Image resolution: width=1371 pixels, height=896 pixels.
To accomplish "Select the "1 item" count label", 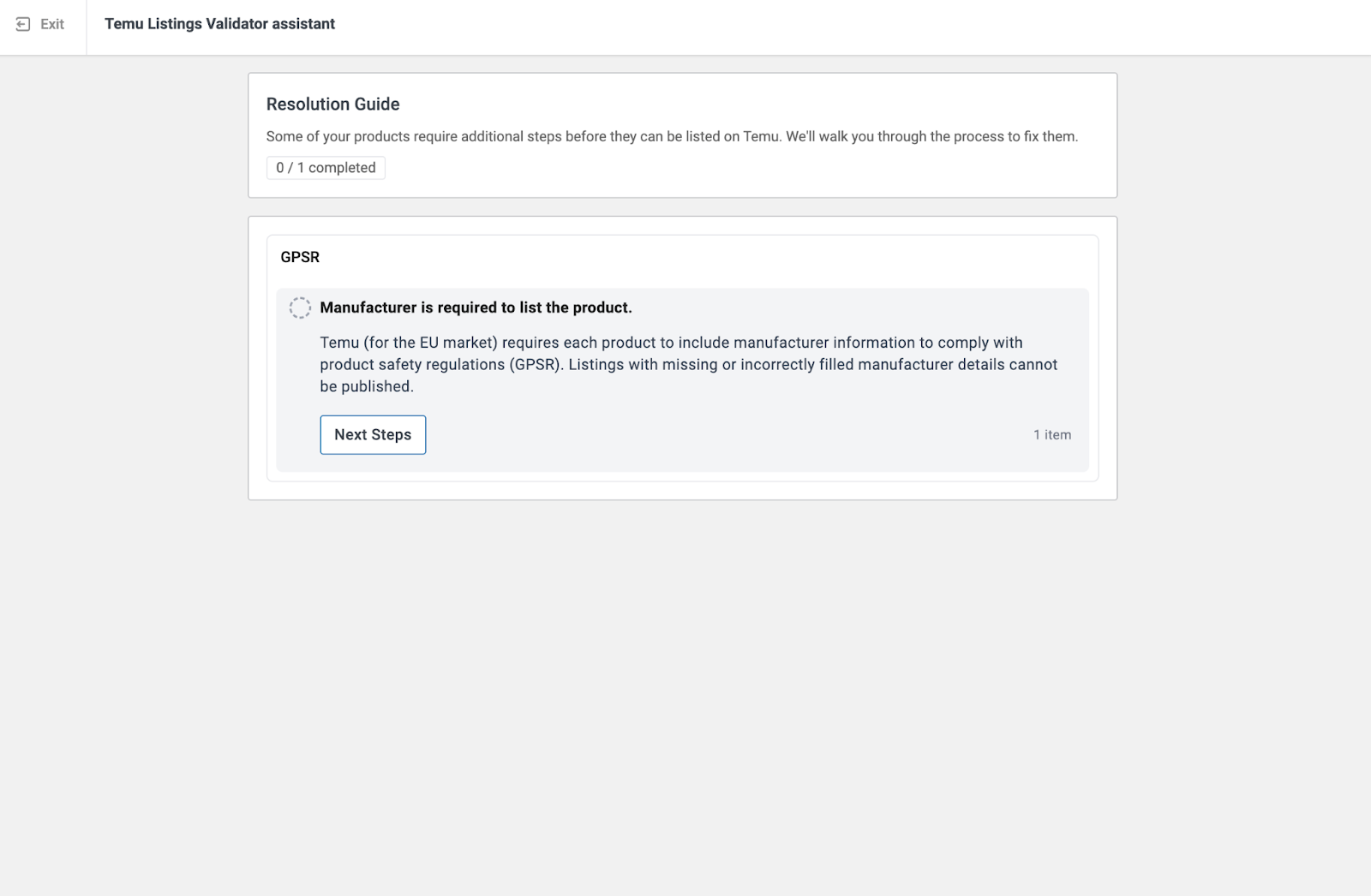I will tap(1051, 435).
